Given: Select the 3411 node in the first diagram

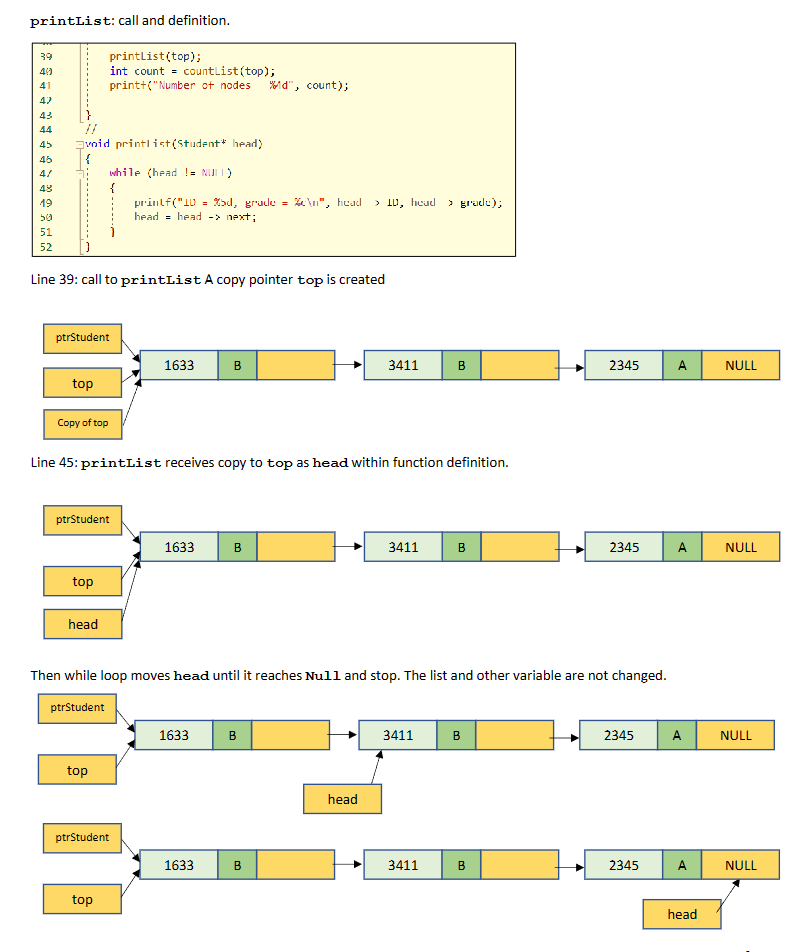Looking at the screenshot, I should click(x=403, y=365).
